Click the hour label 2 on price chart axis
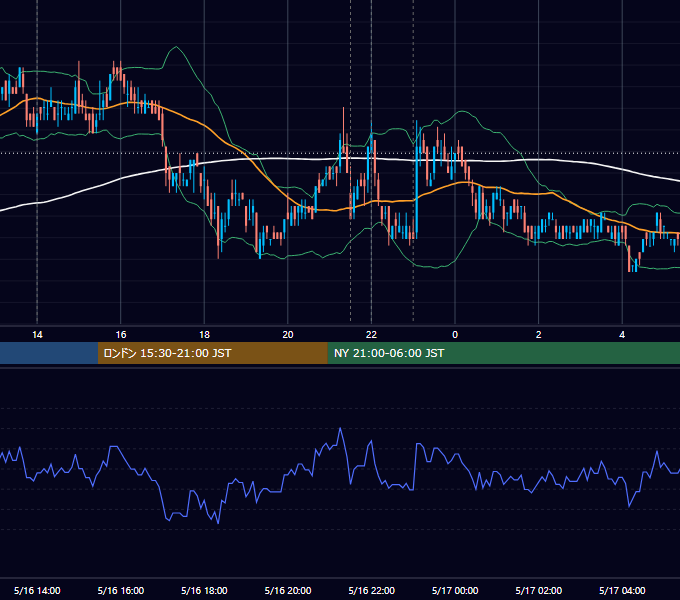This screenshot has width=680, height=600. point(539,335)
